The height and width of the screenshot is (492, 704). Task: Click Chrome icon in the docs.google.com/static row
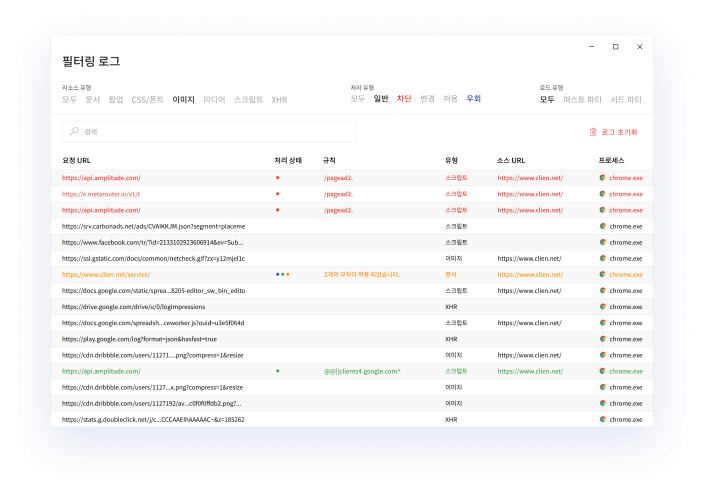pos(603,290)
